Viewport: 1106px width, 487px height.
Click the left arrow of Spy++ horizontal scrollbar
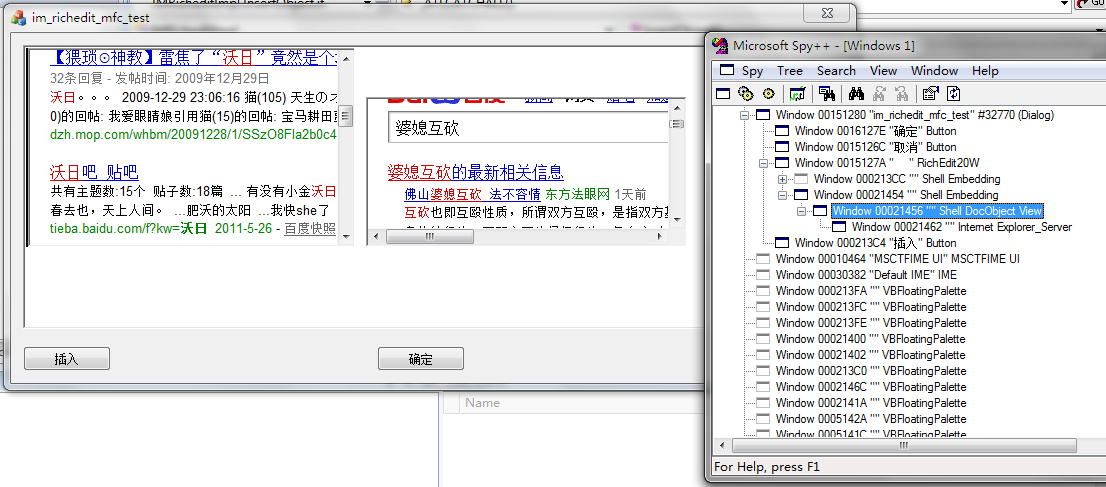coord(721,446)
